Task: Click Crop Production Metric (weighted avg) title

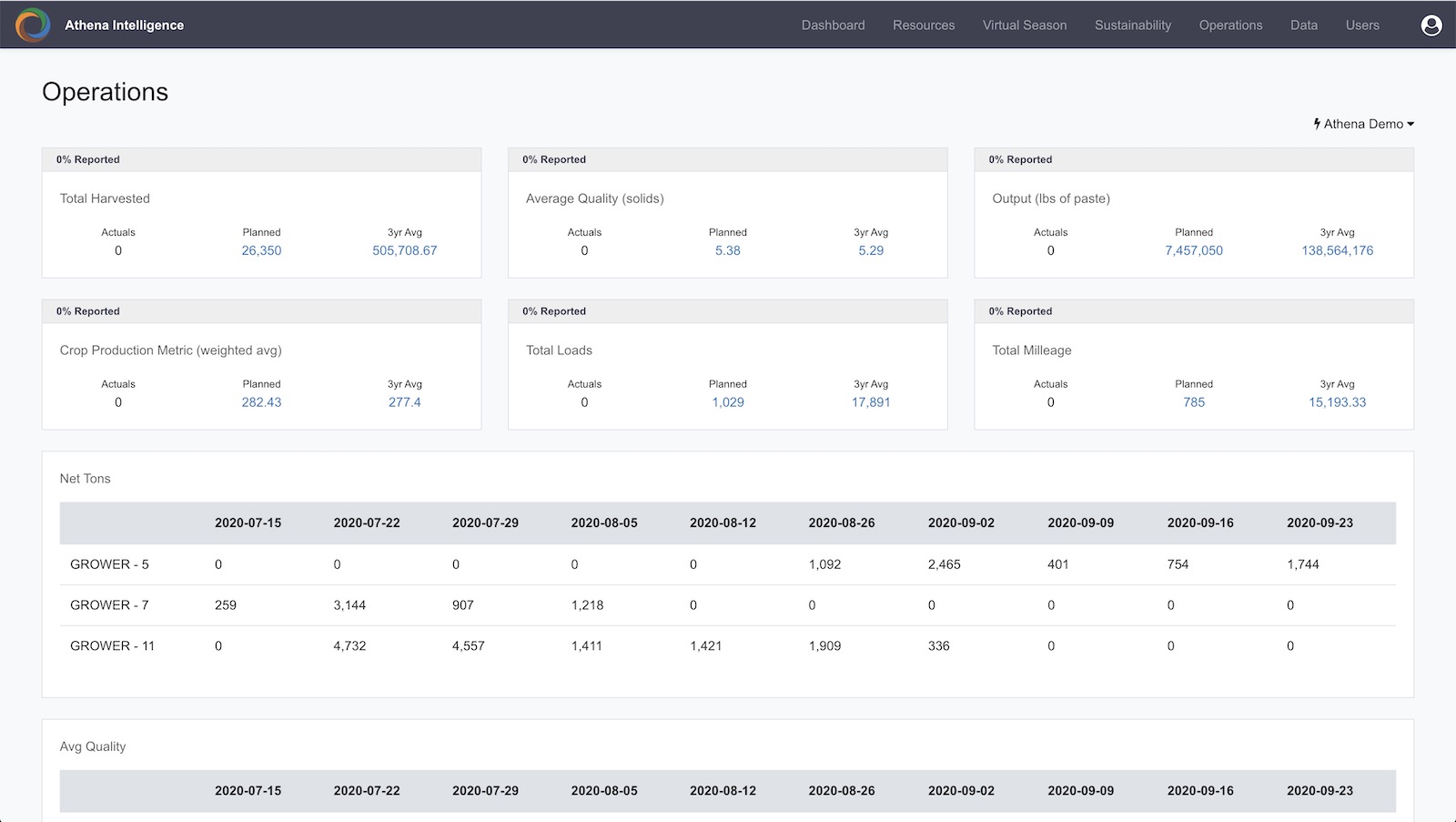Action: click(x=171, y=350)
